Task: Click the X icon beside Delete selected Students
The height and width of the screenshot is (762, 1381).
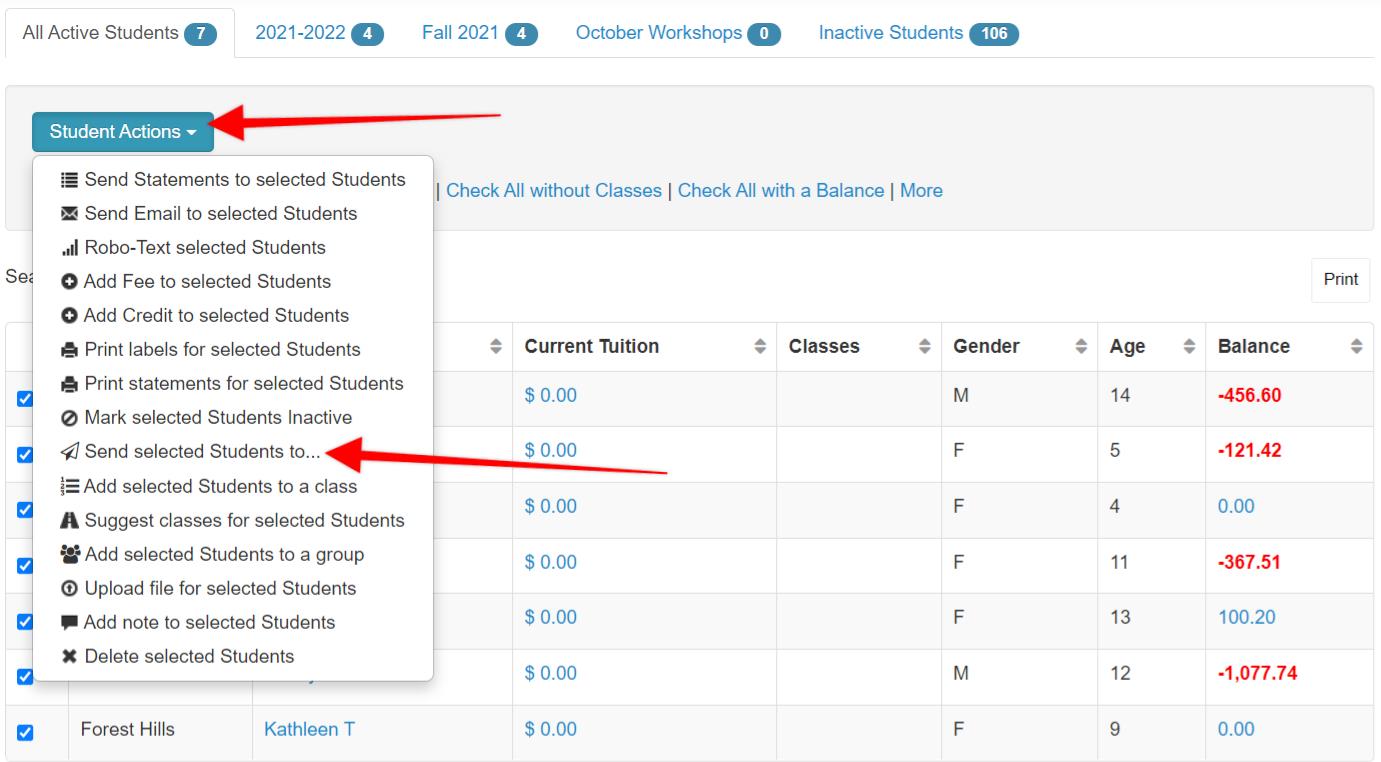Action: (69, 657)
